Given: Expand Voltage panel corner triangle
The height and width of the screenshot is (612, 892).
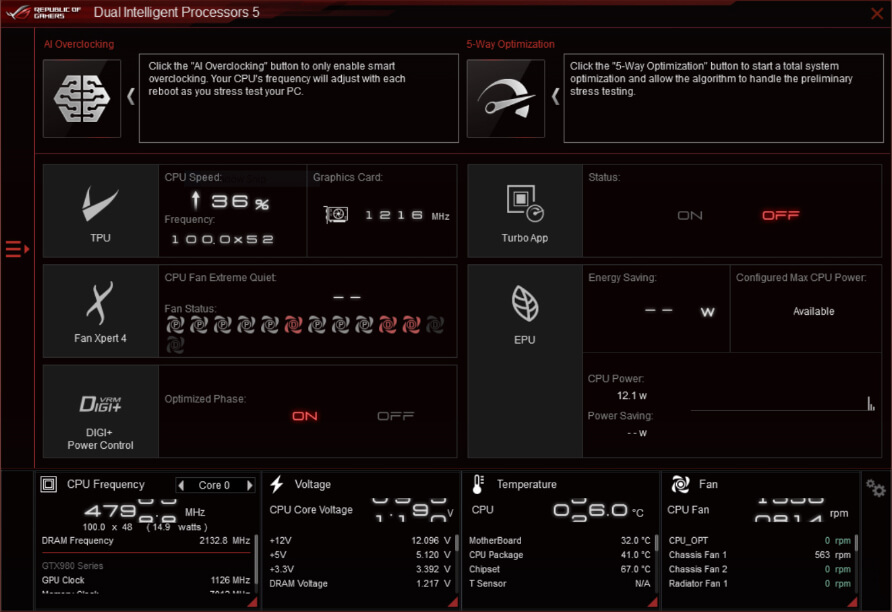Looking at the screenshot, I should (453, 602).
